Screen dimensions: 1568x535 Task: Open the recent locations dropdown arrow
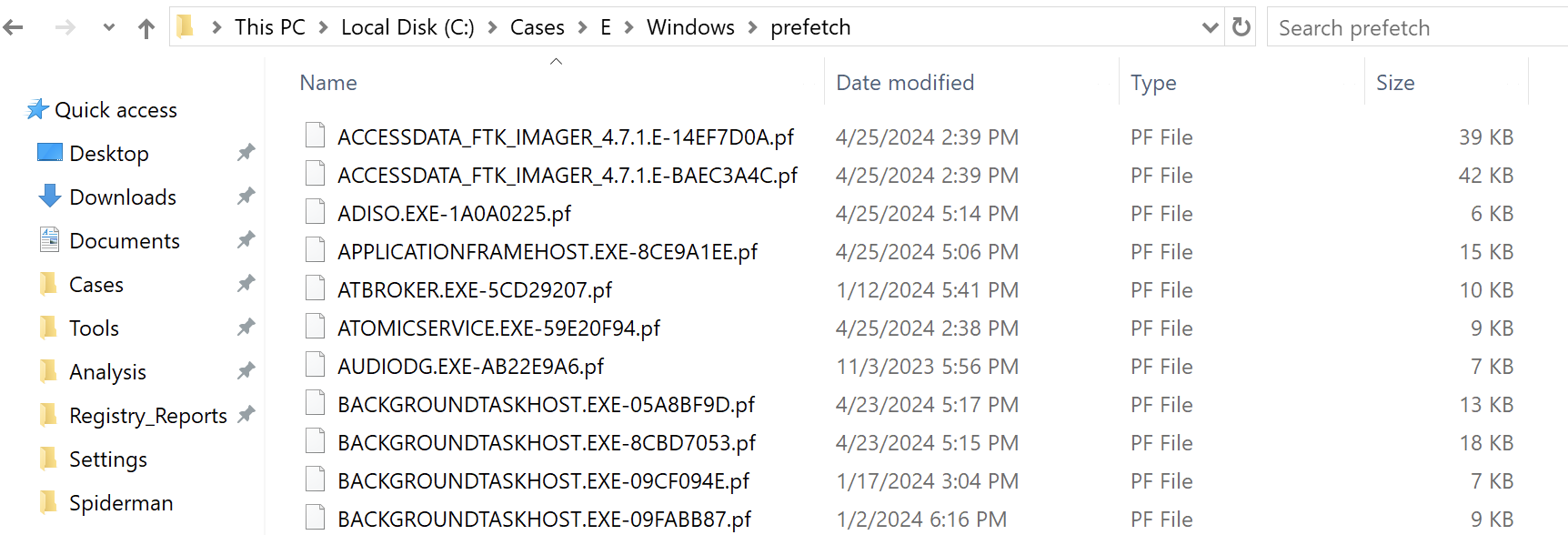tap(109, 28)
